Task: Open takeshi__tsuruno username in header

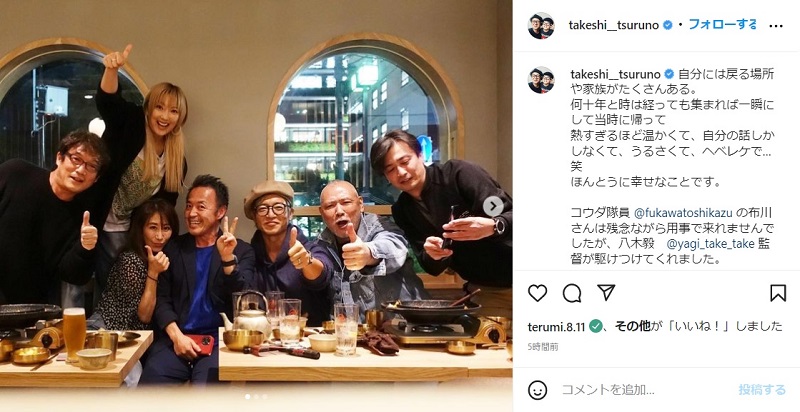Action: tap(614, 25)
